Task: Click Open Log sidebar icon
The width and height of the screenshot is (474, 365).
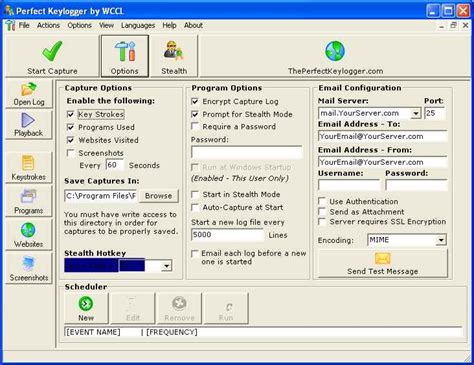Action: (x=29, y=94)
